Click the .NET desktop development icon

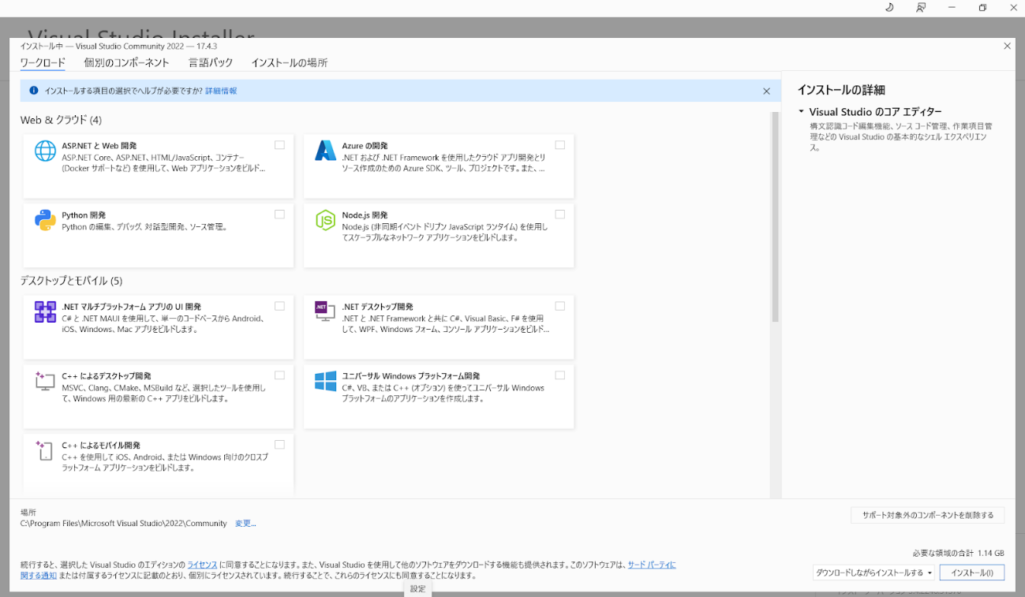pos(325,311)
